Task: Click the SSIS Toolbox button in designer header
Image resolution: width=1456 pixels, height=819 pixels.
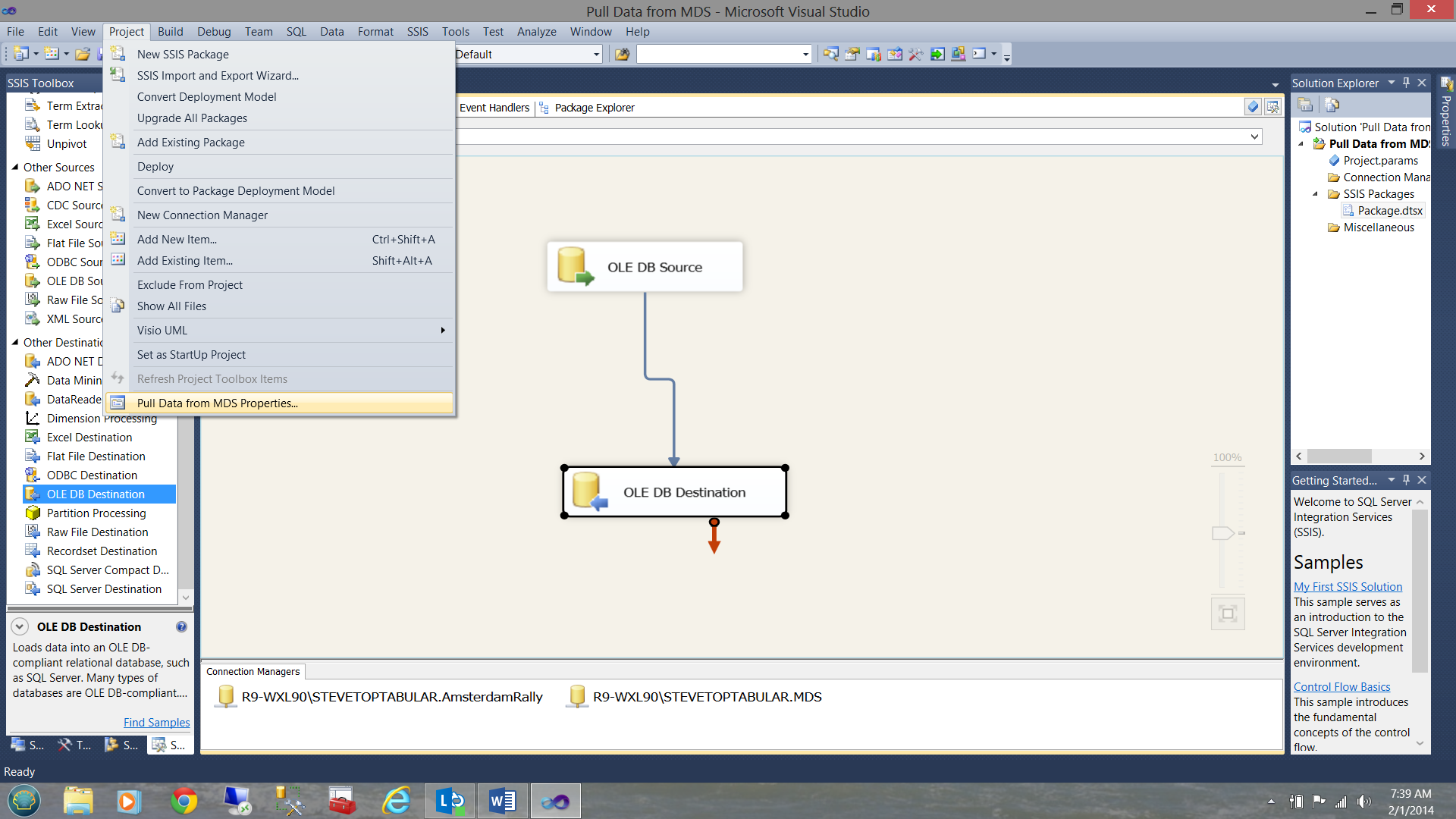Action: [x=1273, y=107]
